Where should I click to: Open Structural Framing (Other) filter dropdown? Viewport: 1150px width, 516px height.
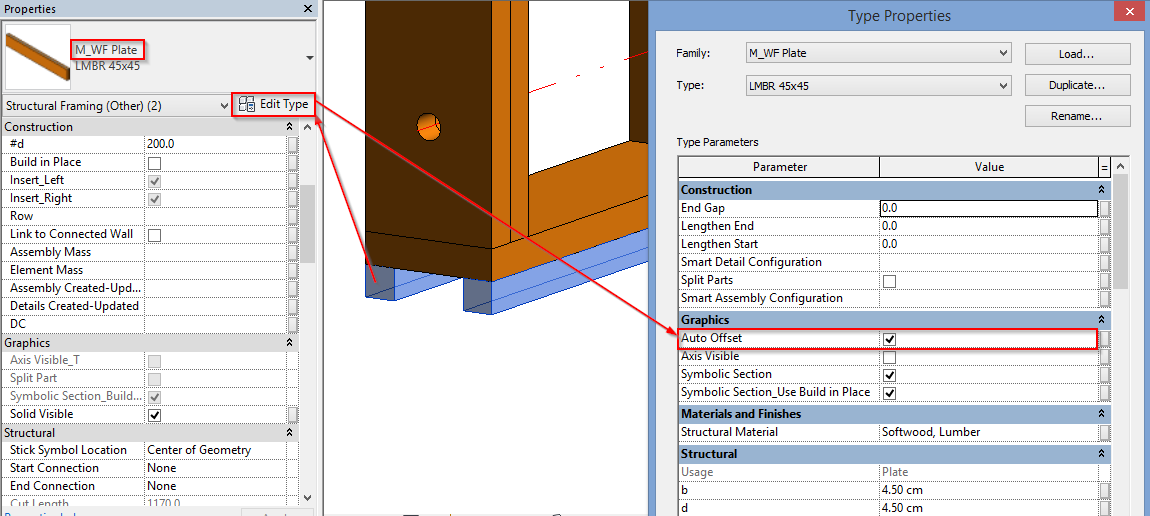click(x=222, y=105)
